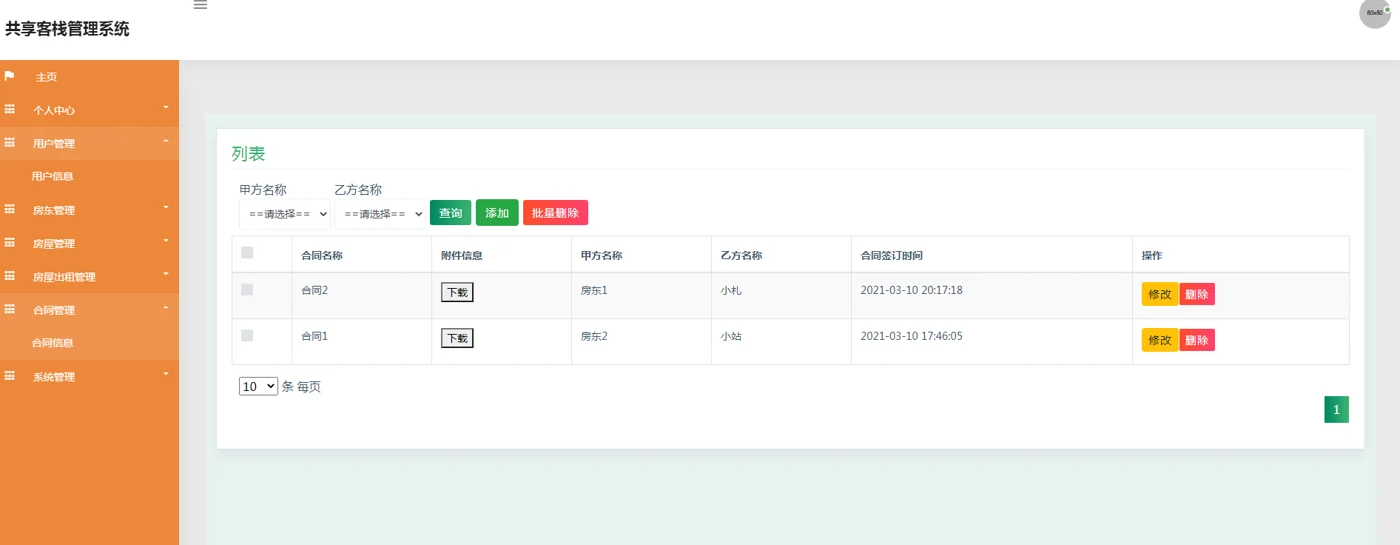Image resolution: width=1400 pixels, height=545 pixels.
Task: Select cell text 房东1
Action: click(594, 290)
